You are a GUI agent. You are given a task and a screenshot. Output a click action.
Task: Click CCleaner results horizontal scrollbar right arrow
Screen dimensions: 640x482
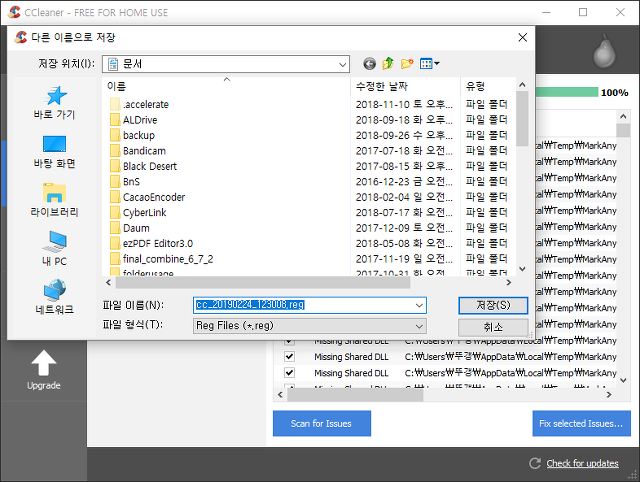[609, 395]
